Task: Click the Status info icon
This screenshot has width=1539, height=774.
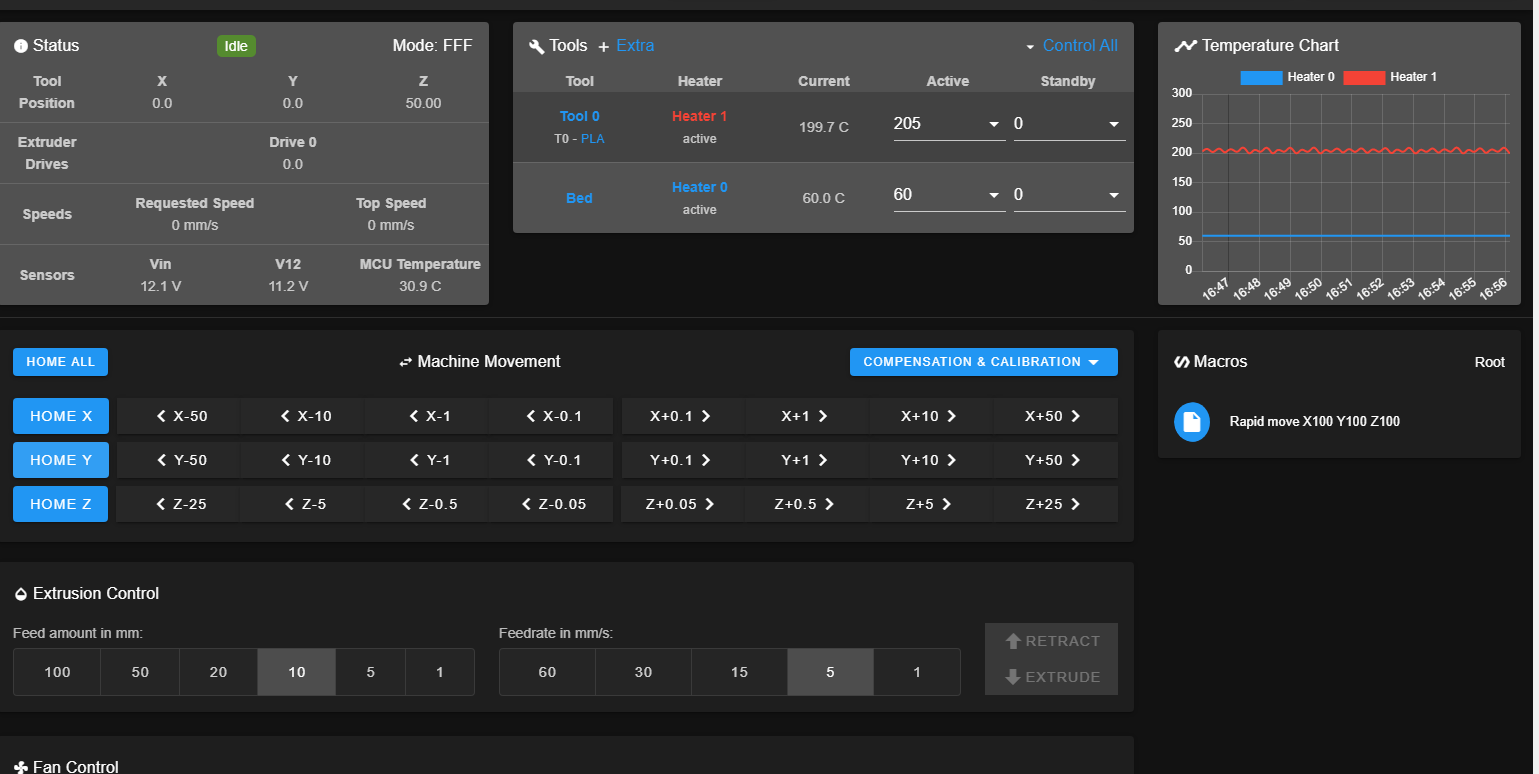Action: [21, 46]
